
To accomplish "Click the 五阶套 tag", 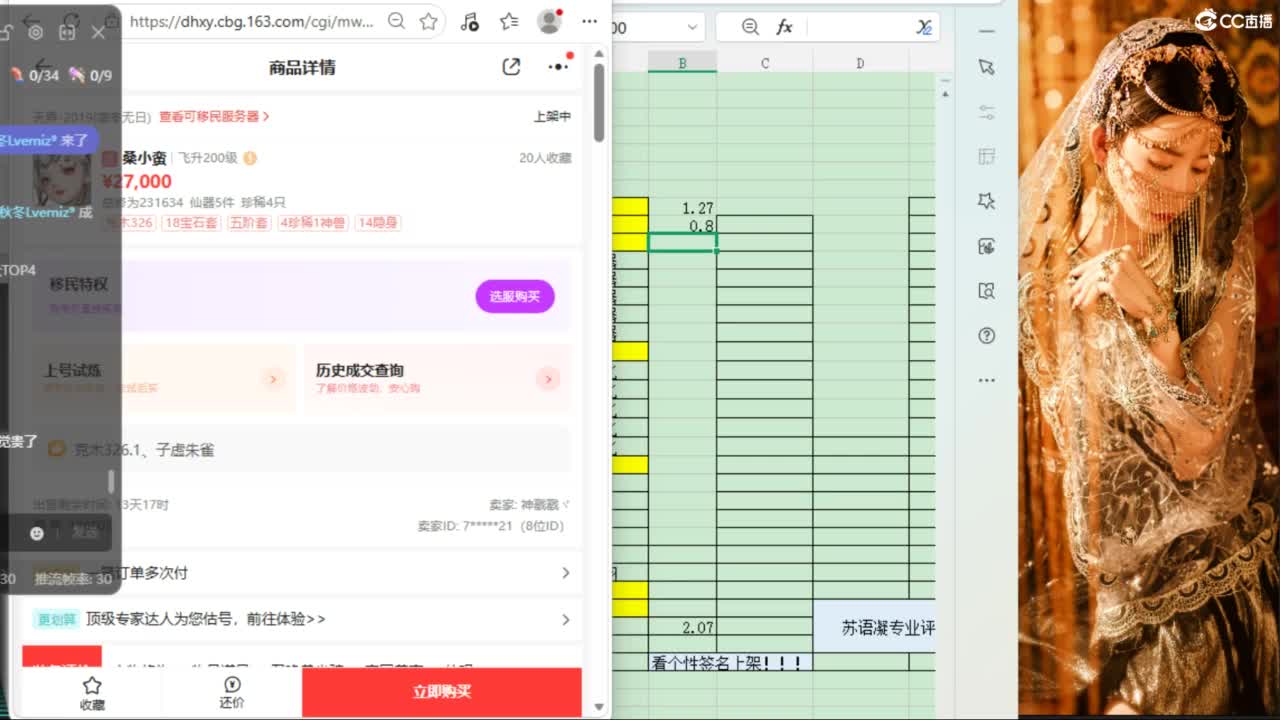I will (x=249, y=223).
